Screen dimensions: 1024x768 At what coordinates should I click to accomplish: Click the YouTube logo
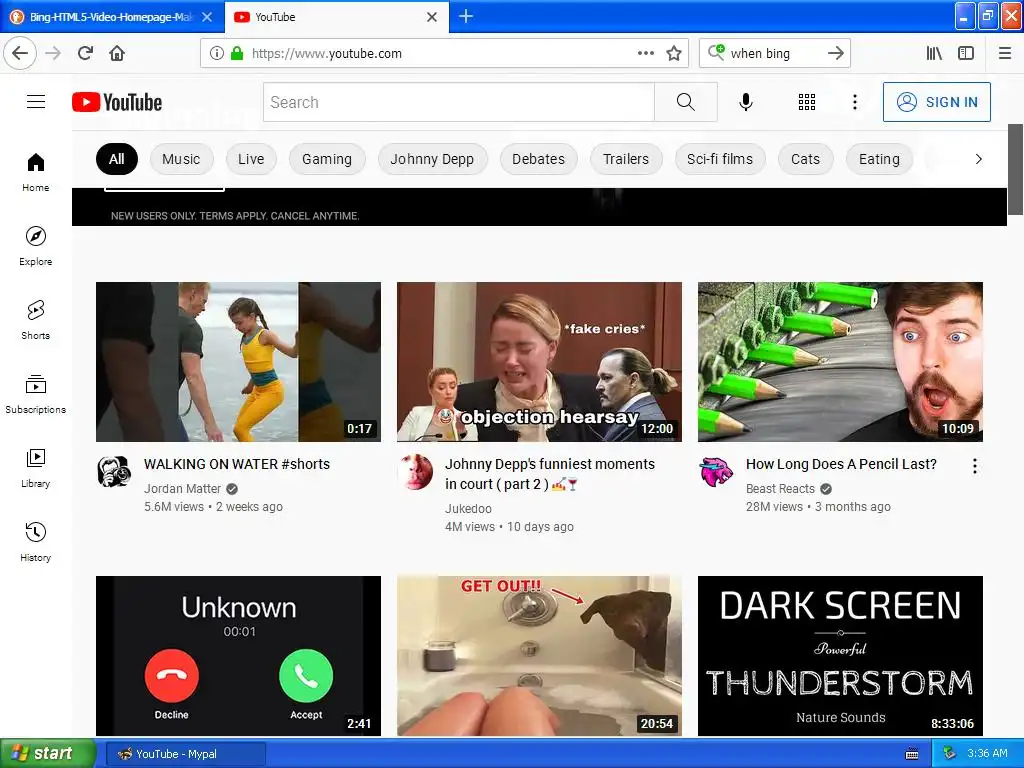117,102
